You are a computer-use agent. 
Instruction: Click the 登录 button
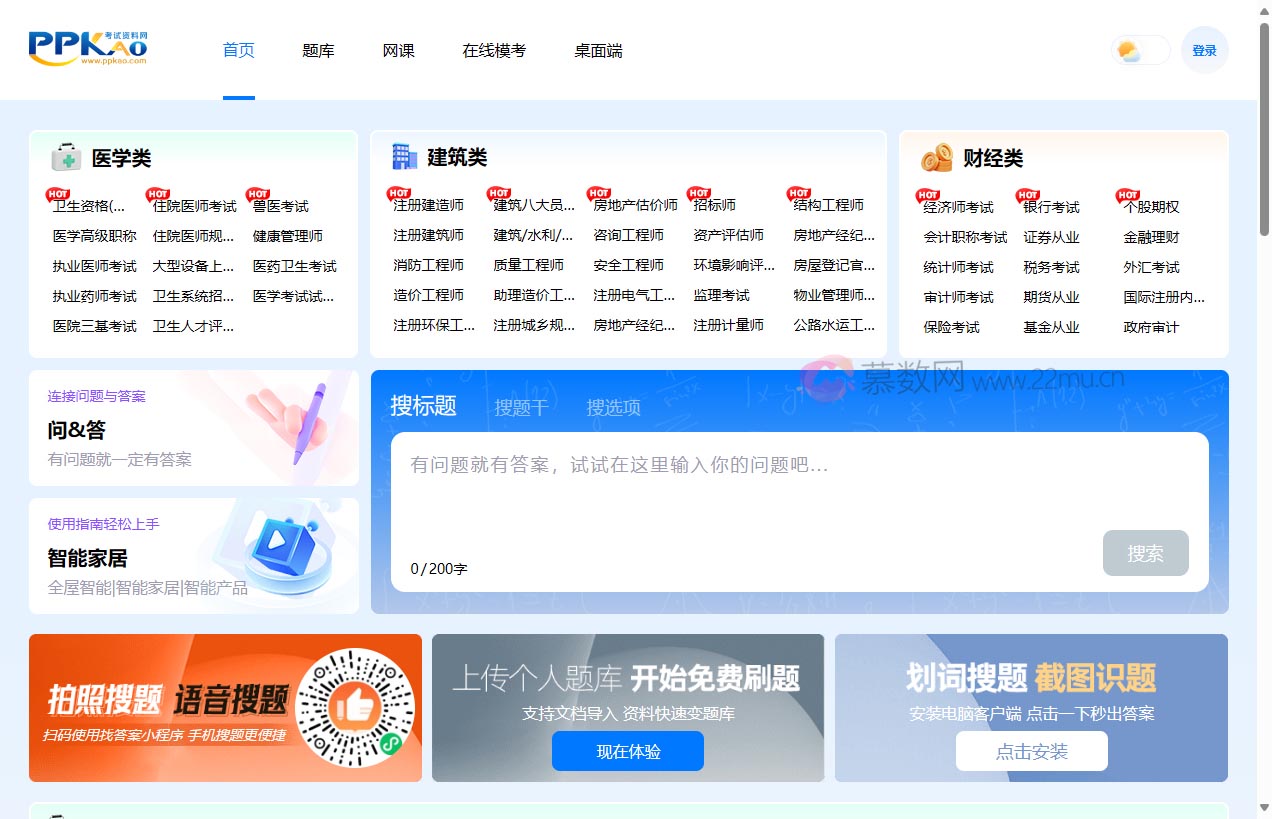click(x=1204, y=49)
